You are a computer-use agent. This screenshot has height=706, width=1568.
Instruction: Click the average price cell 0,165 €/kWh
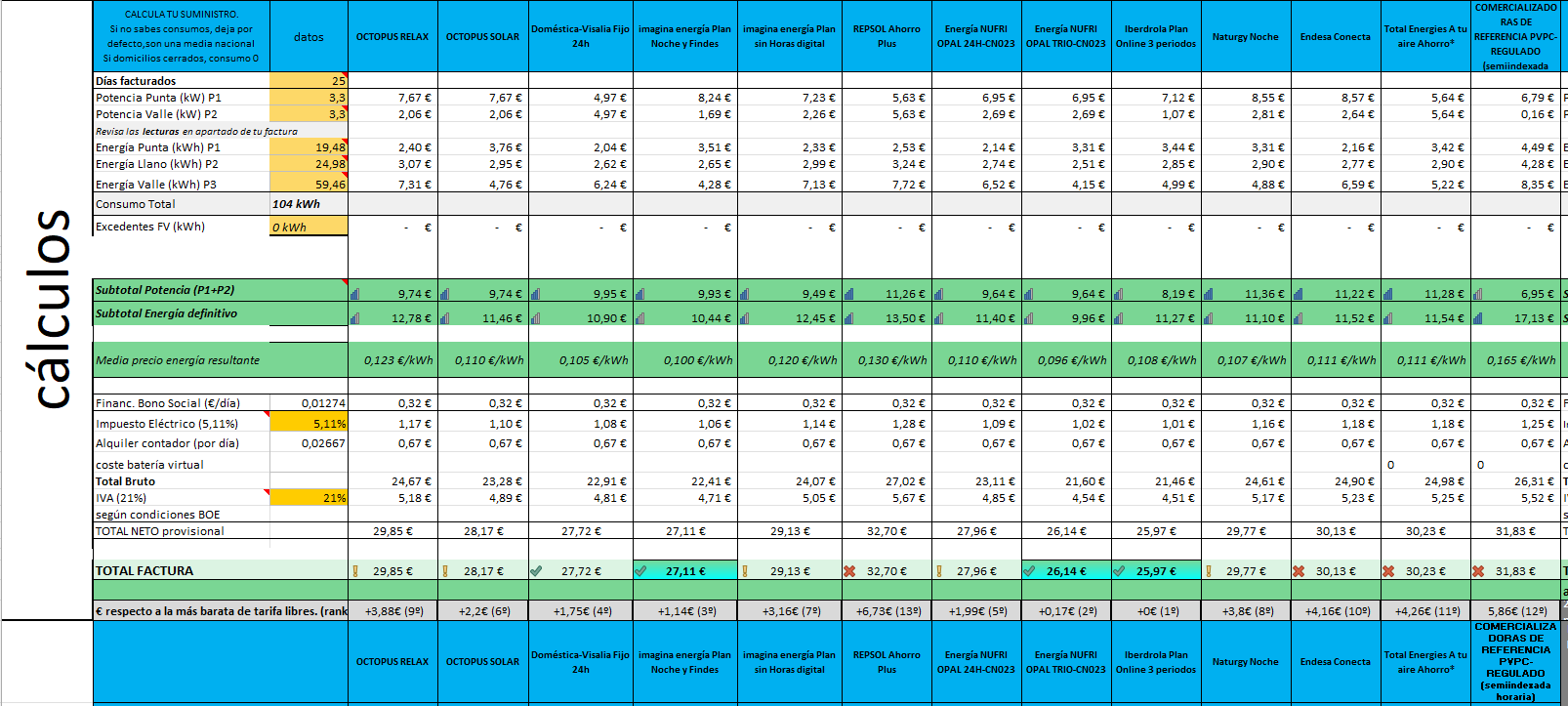pyautogui.click(x=1515, y=360)
